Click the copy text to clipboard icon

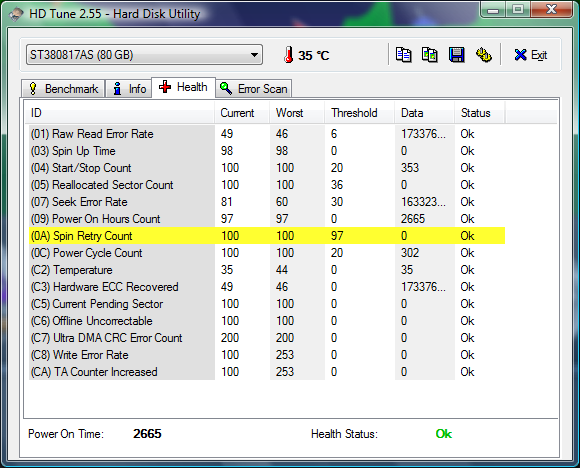coord(403,55)
